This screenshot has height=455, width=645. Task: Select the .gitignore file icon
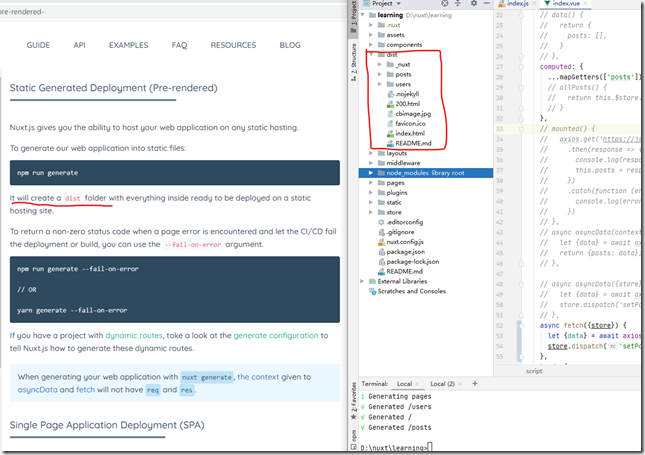point(381,232)
